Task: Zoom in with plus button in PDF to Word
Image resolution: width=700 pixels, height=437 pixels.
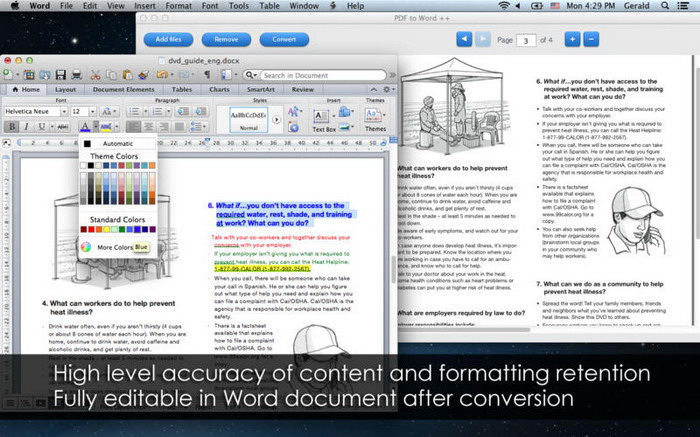Action: [572, 39]
